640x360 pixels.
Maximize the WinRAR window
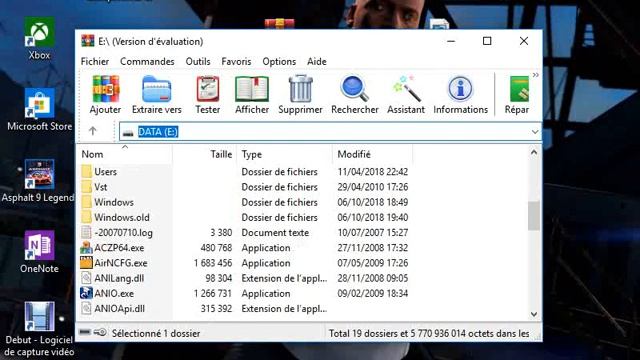click(x=487, y=41)
